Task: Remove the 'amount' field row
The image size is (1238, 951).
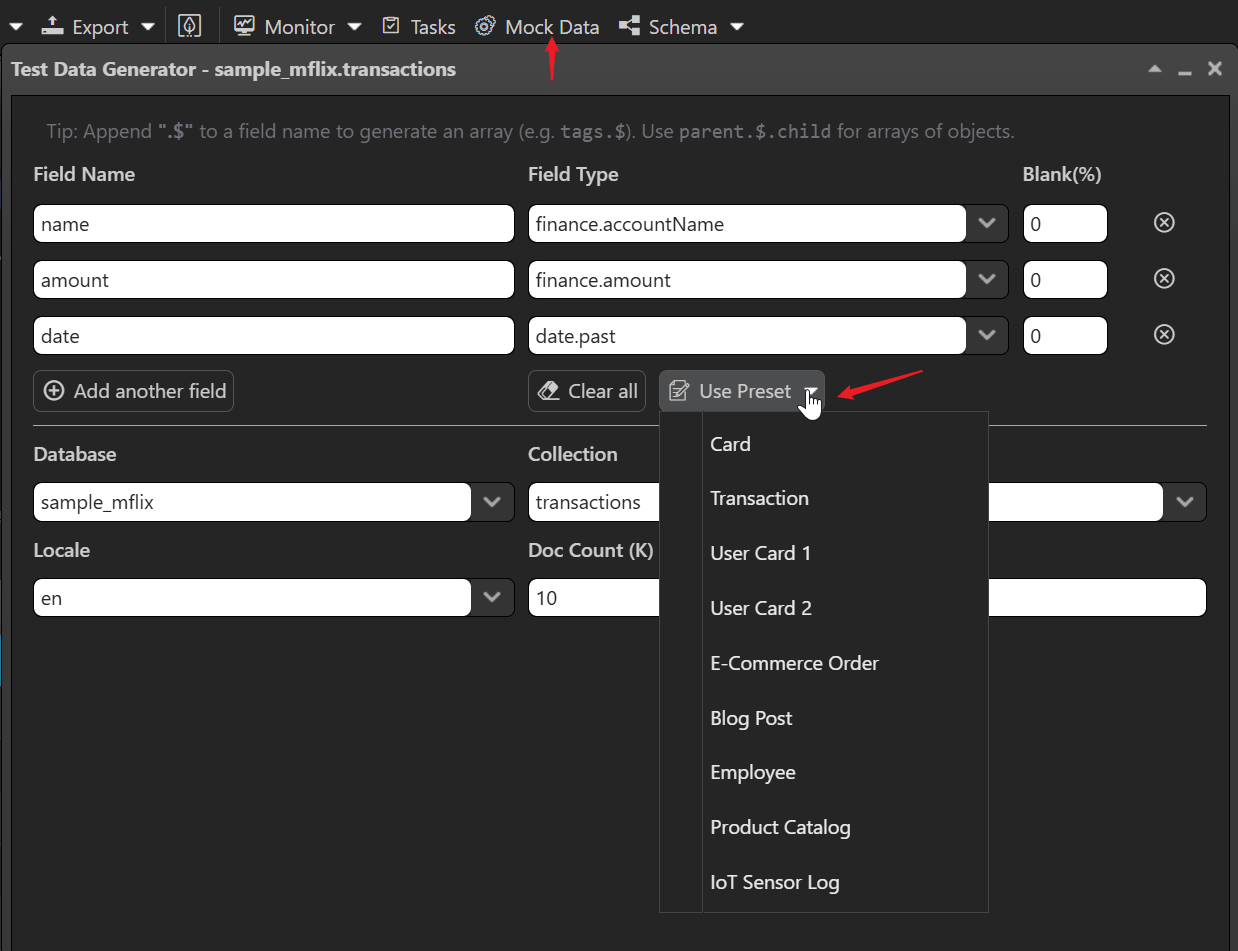Action: pyautogui.click(x=1164, y=279)
